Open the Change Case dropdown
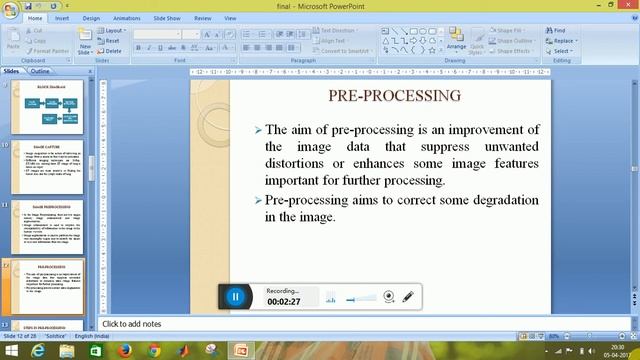 [x=209, y=48]
